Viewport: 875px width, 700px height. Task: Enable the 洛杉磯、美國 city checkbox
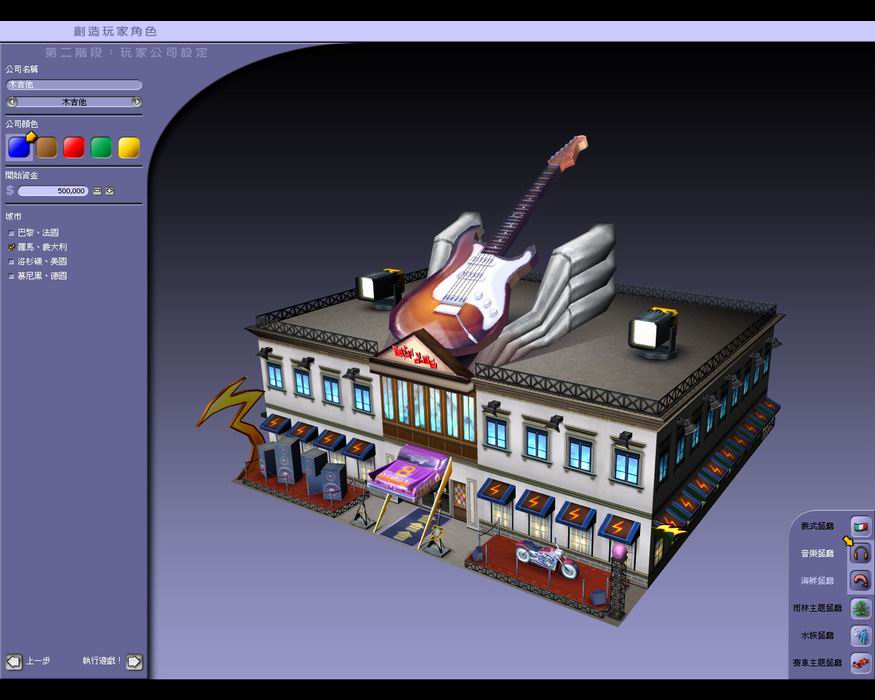(12, 261)
